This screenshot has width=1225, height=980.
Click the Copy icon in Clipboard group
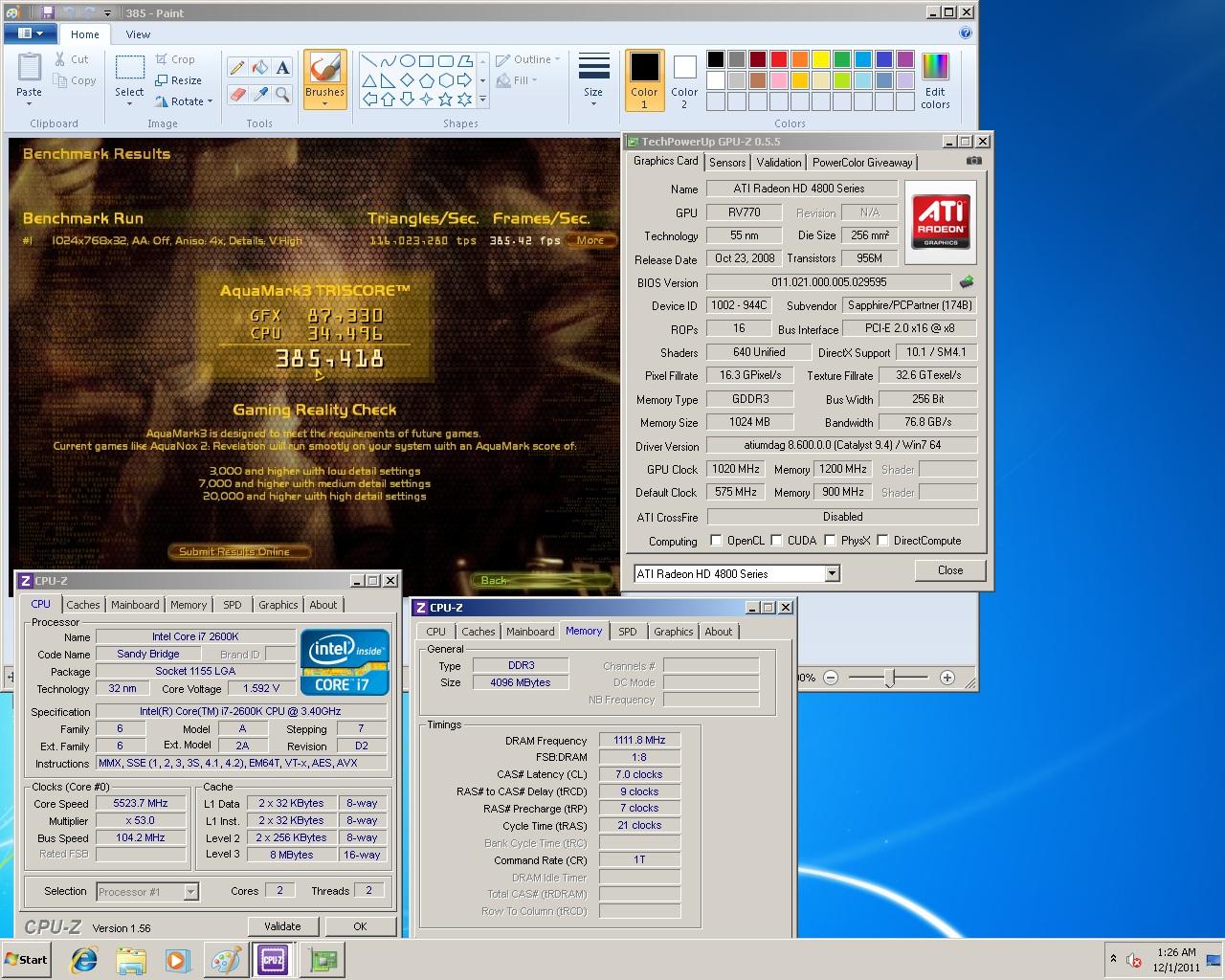pos(60,81)
